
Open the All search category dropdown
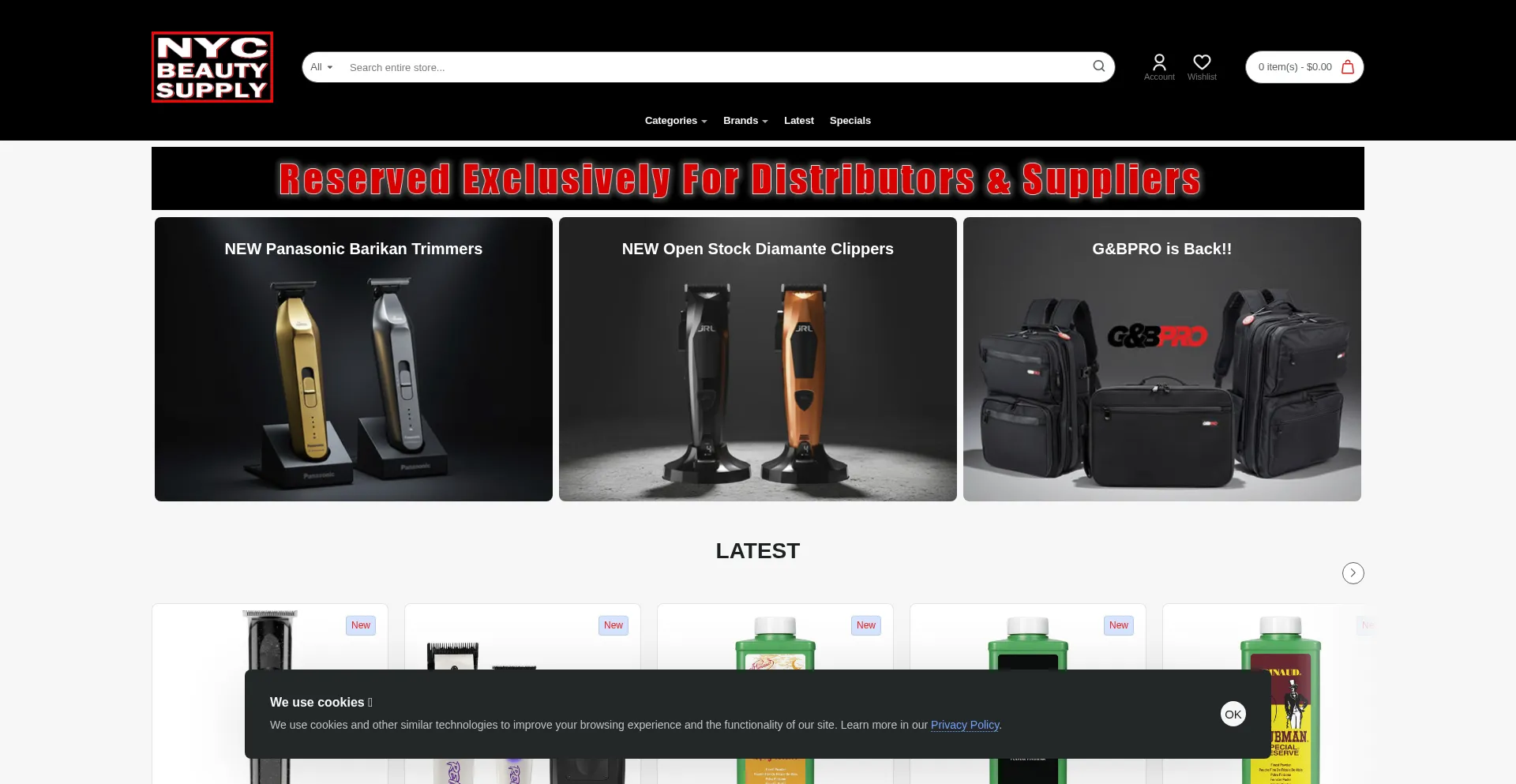(321, 67)
